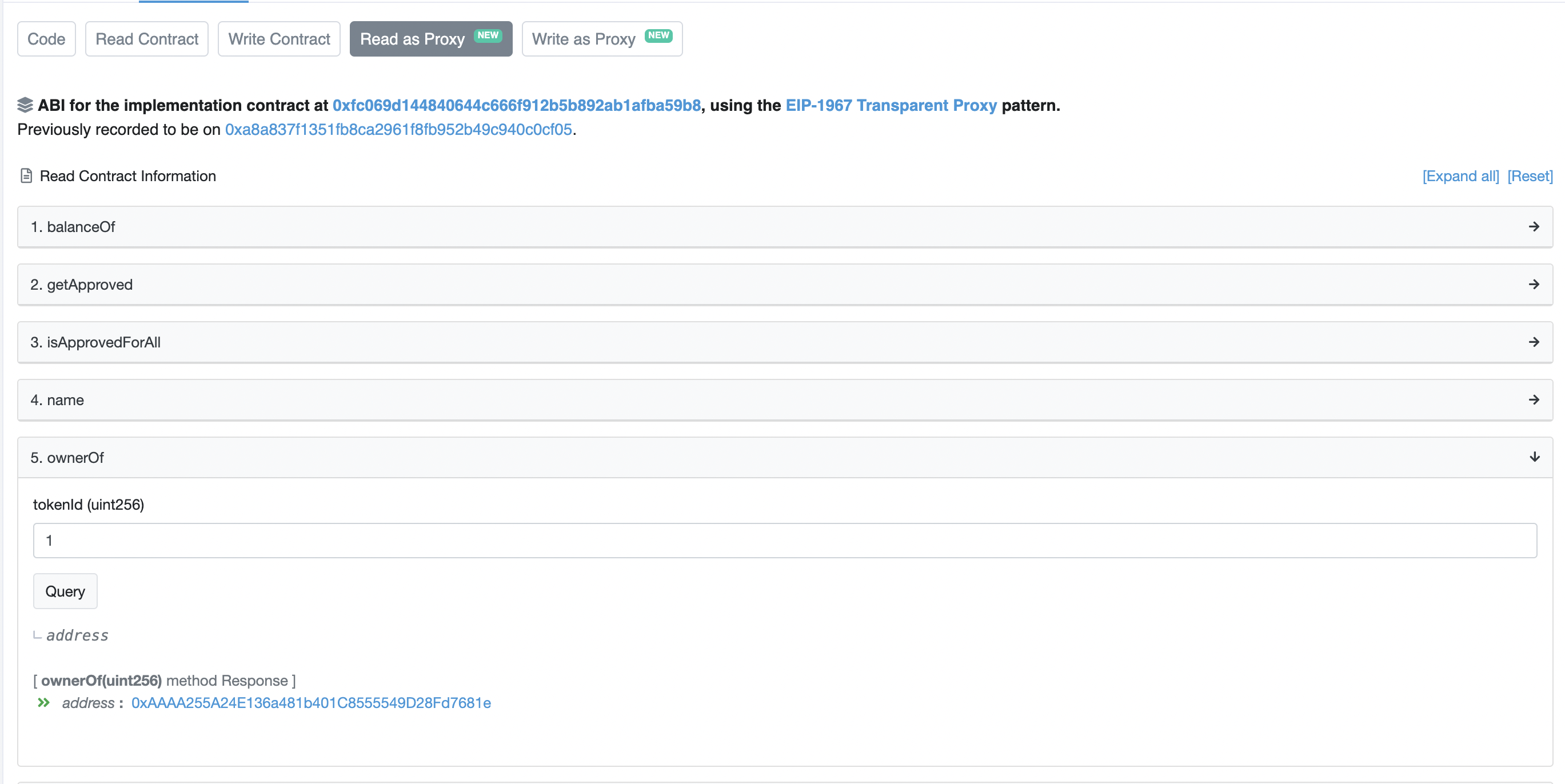Image resolution: width=1565 pixels, height=784 pixels.
Task: Switch to the Read Contract tab
Action: click(x=146, y=38)
